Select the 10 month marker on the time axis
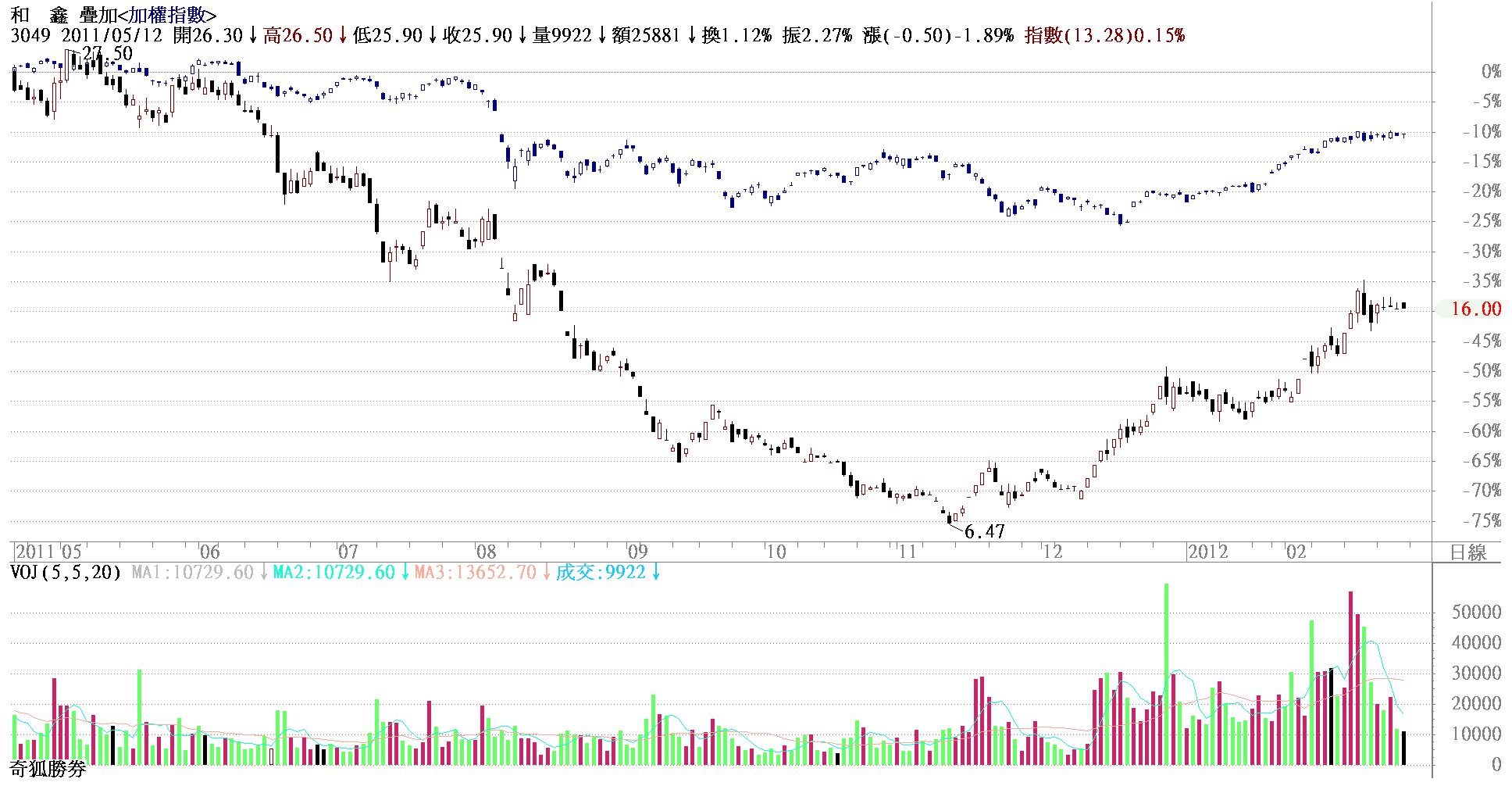Viewport: 1512px width, 786px height. coord(776,552)
